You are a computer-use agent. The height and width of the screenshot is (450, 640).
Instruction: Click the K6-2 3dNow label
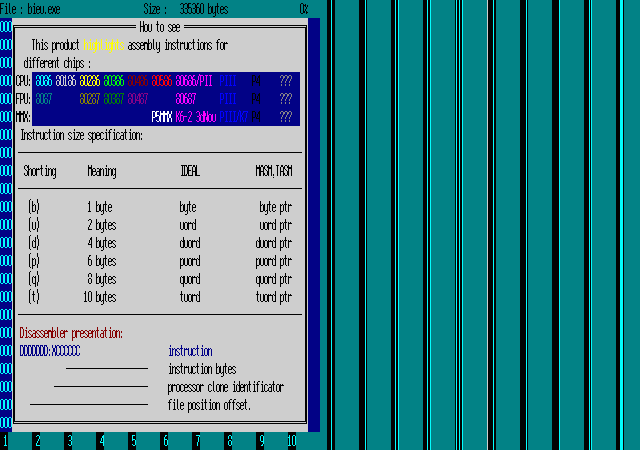(195, 117)
